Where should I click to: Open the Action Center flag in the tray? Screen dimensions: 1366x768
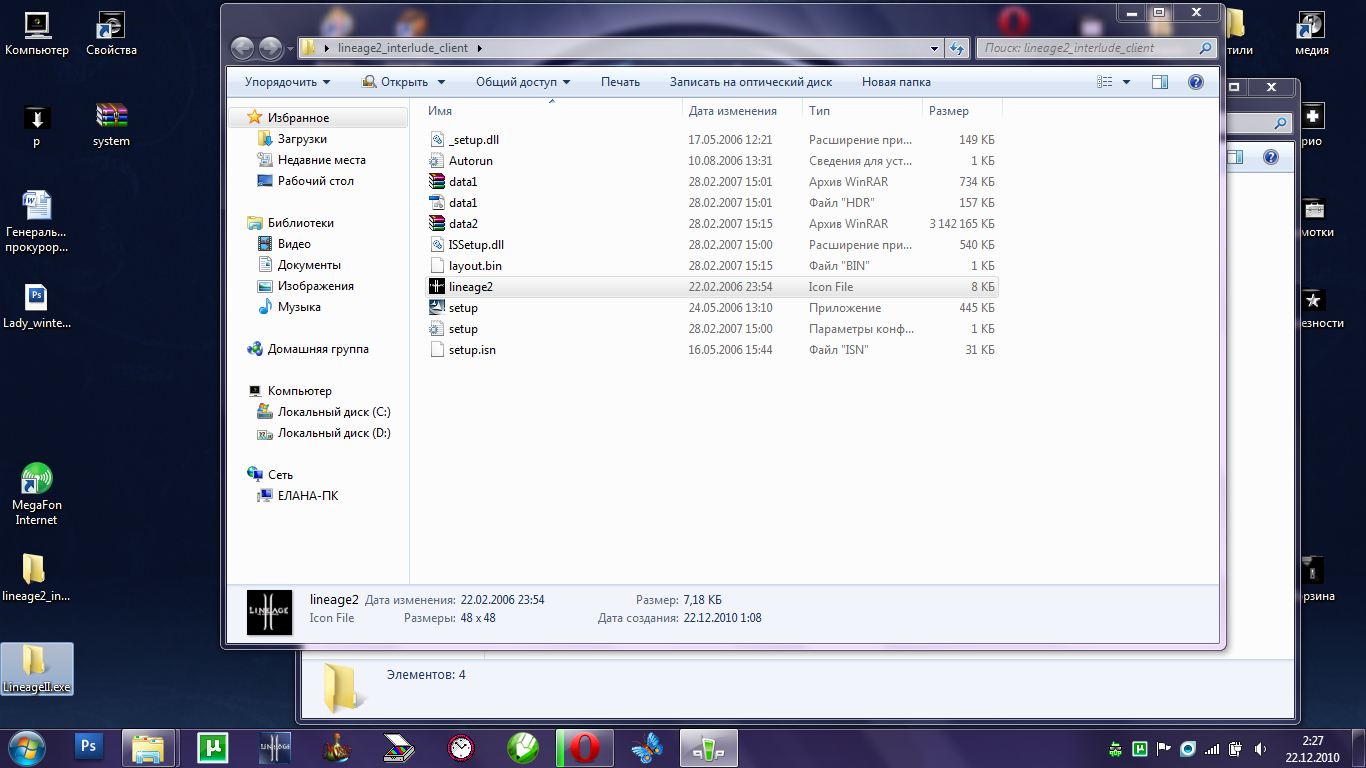[x=1163, y=748]
